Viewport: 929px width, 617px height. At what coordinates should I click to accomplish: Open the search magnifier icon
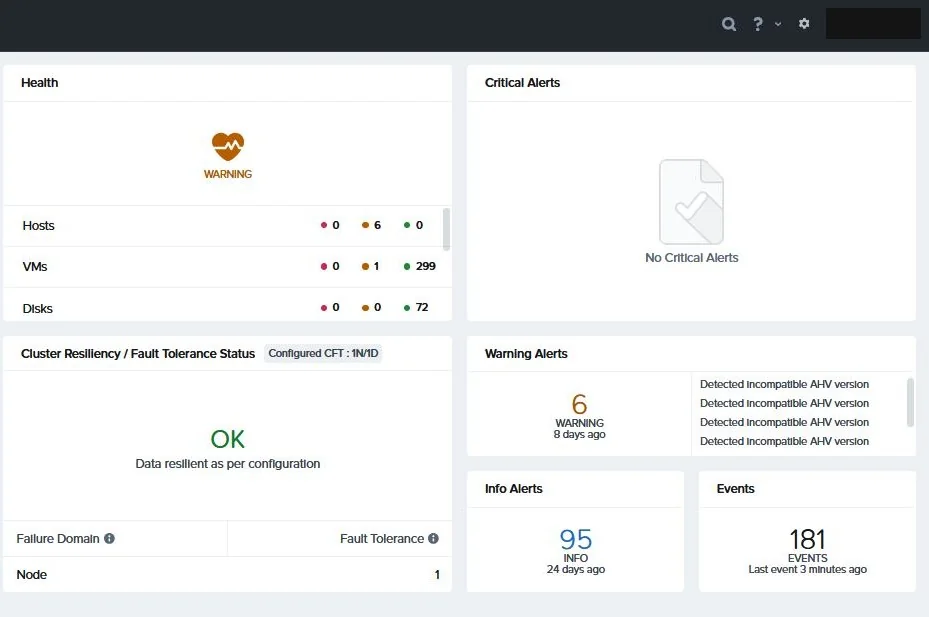pos(729,24)
